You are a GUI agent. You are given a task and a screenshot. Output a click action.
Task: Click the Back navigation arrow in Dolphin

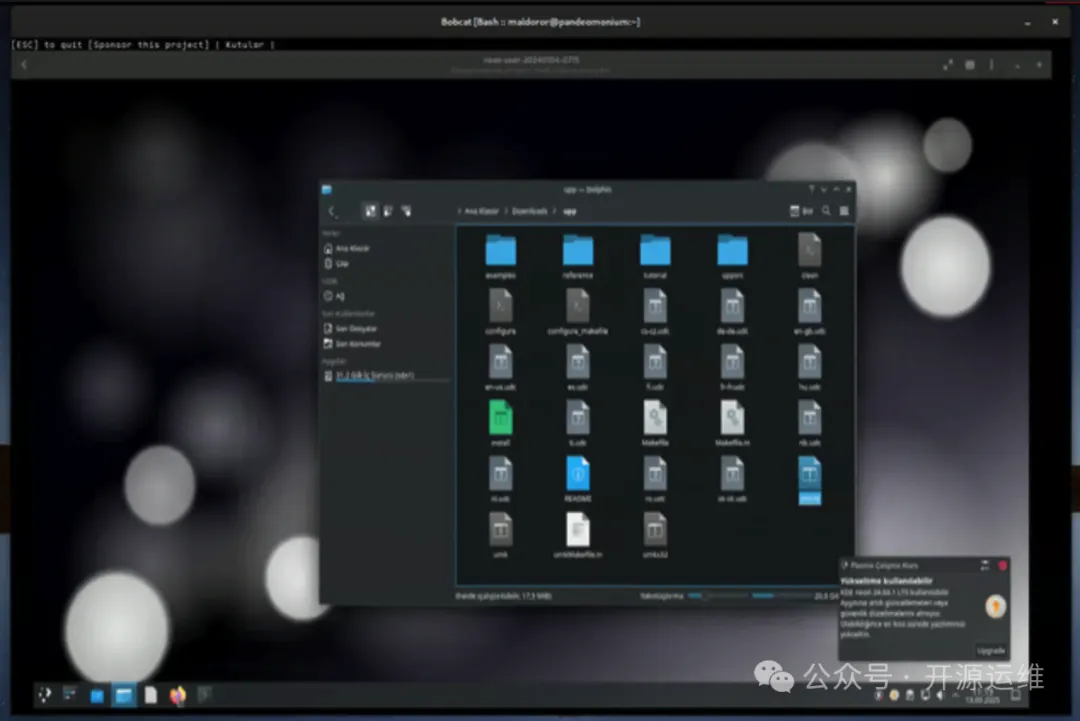pyautogui.click(x=333, y=211)
